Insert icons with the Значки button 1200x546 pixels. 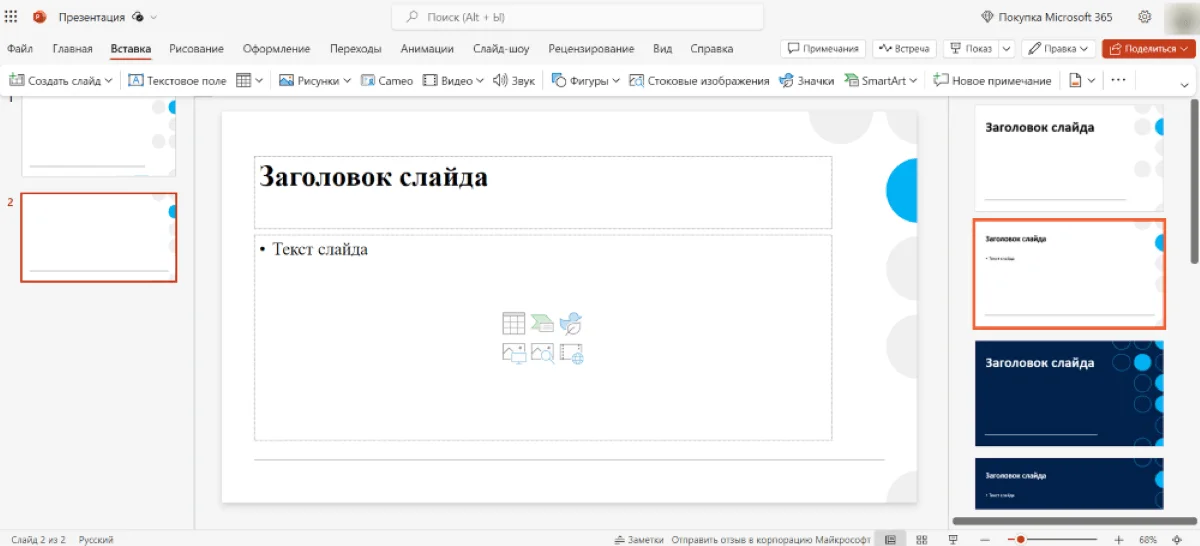tap(806, 81)
